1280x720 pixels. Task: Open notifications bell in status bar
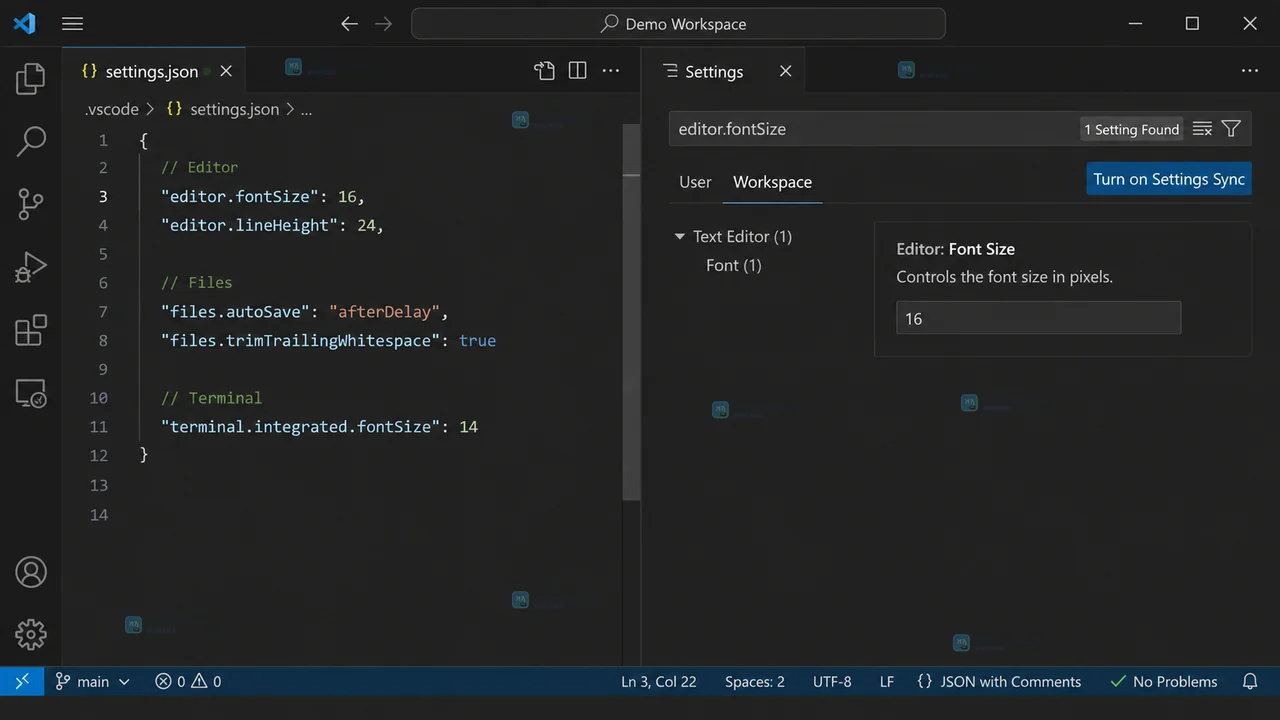pyautogui.click(x=1250, y=681)
